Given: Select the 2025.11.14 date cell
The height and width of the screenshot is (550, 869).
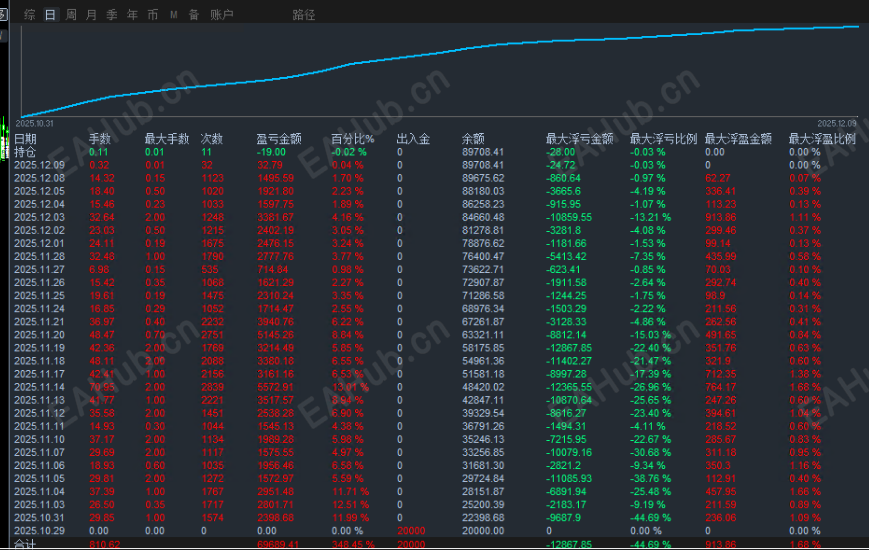Looking at the screenshot, I should (x=39, y=387).
